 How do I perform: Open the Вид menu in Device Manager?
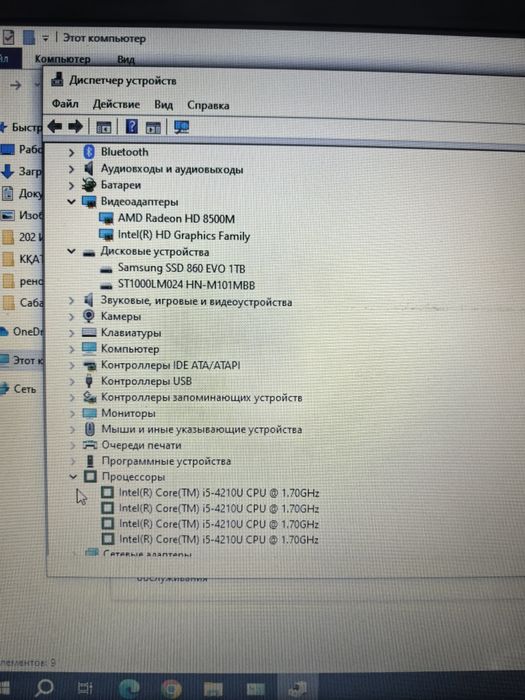[x=163, y=105]
